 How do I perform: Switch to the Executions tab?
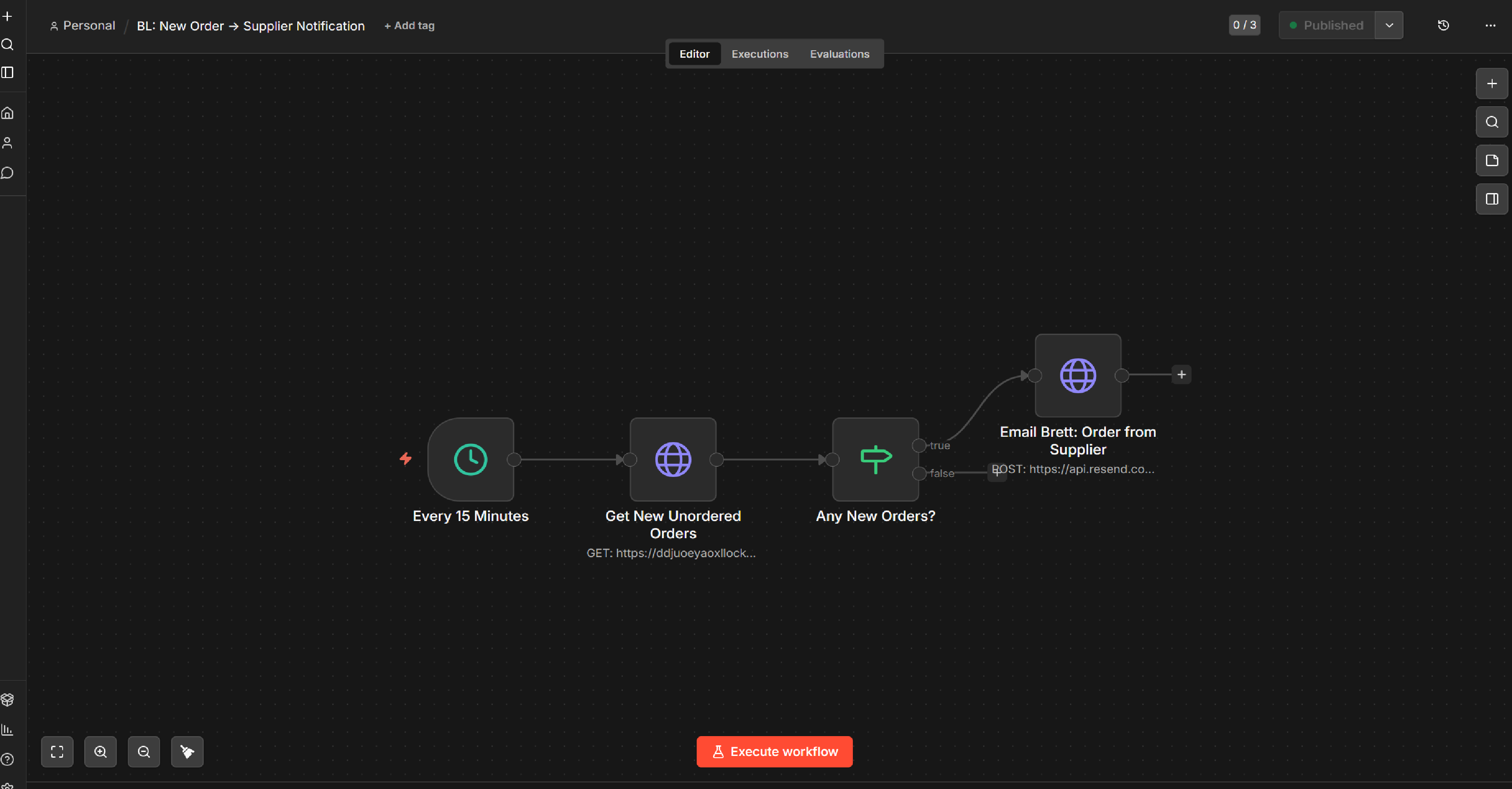759,54
